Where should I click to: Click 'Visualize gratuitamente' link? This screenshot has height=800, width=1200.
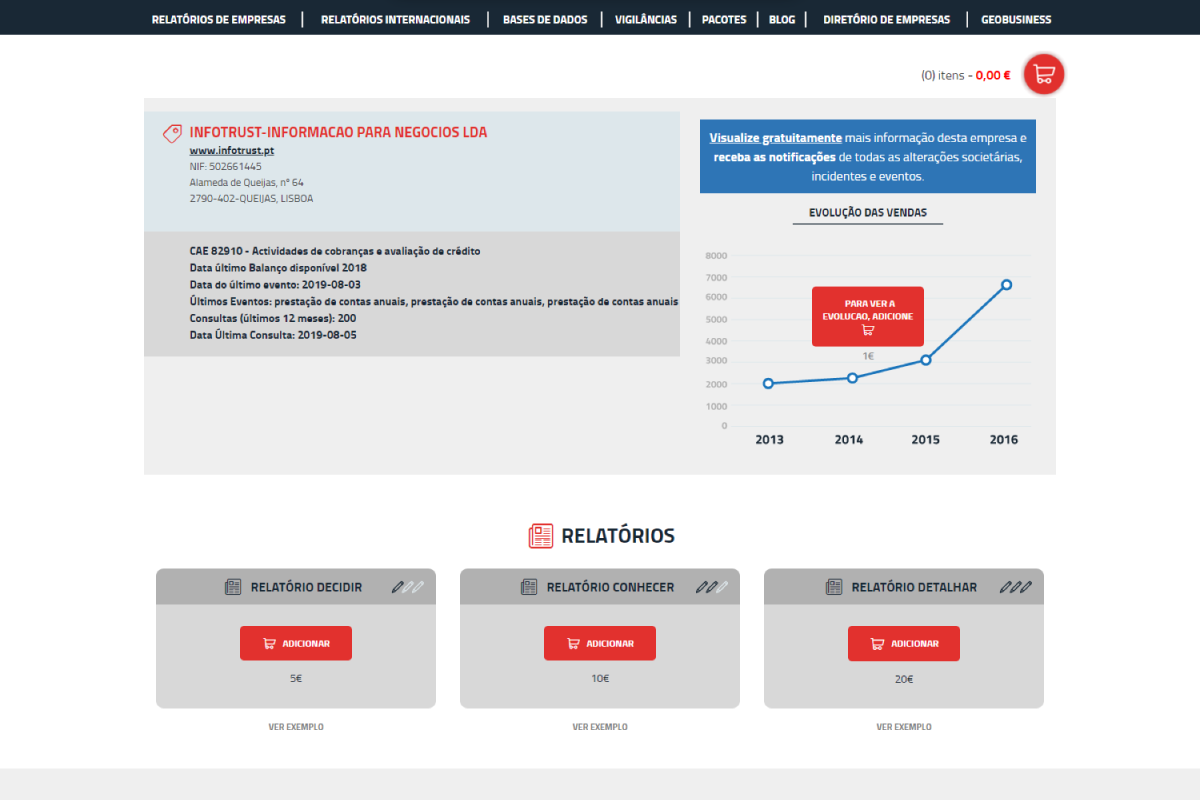tap(776, 138)
